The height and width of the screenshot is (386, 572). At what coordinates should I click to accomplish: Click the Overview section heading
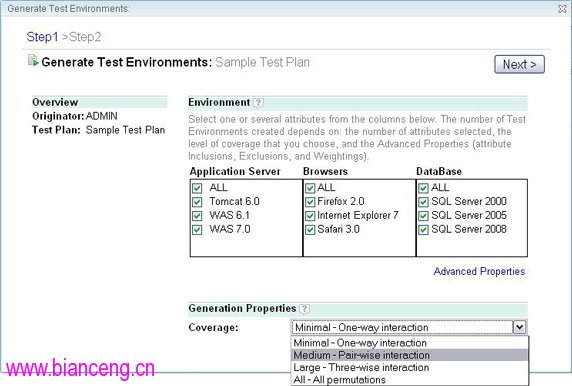[55, 102]
